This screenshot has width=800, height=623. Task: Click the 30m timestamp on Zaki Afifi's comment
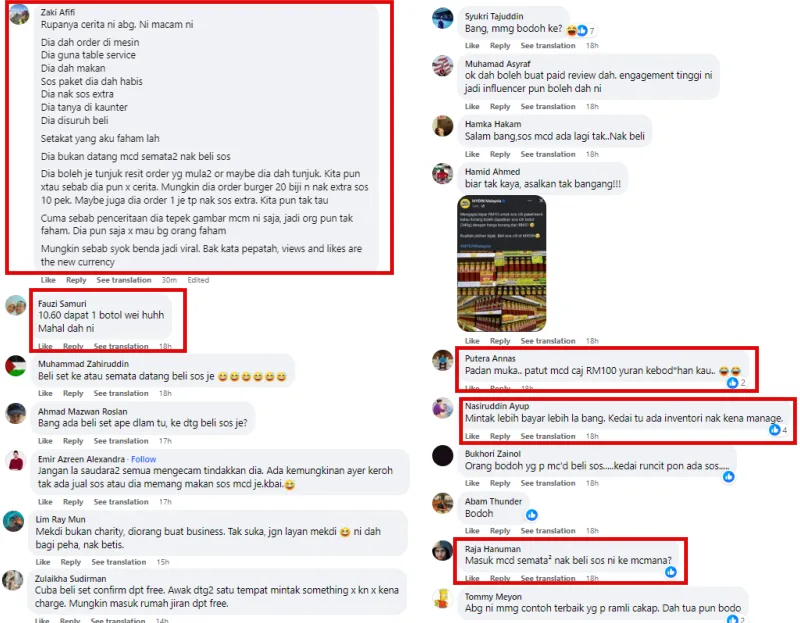click(x=169, y=280)
